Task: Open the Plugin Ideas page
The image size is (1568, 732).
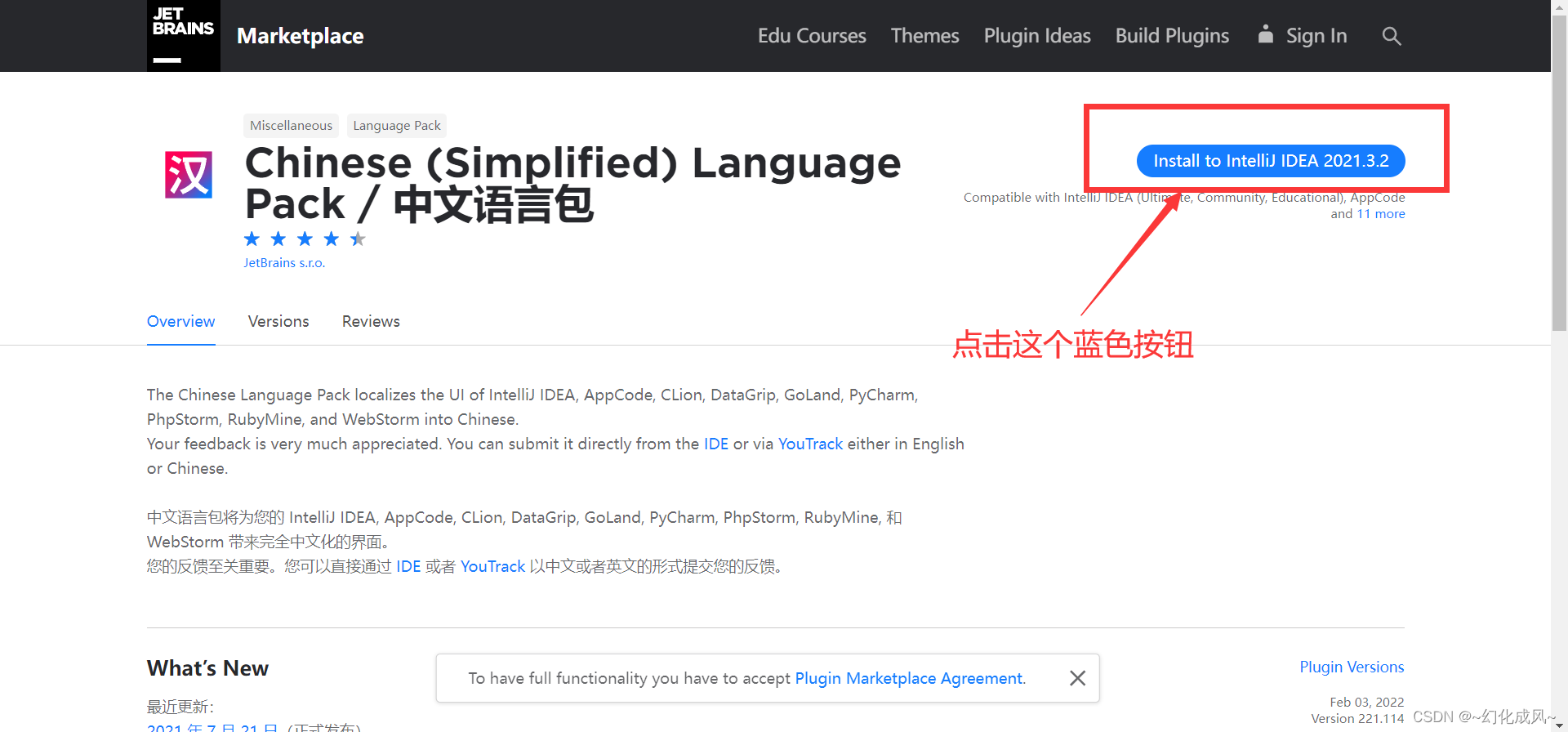Action: point(1037,36)
